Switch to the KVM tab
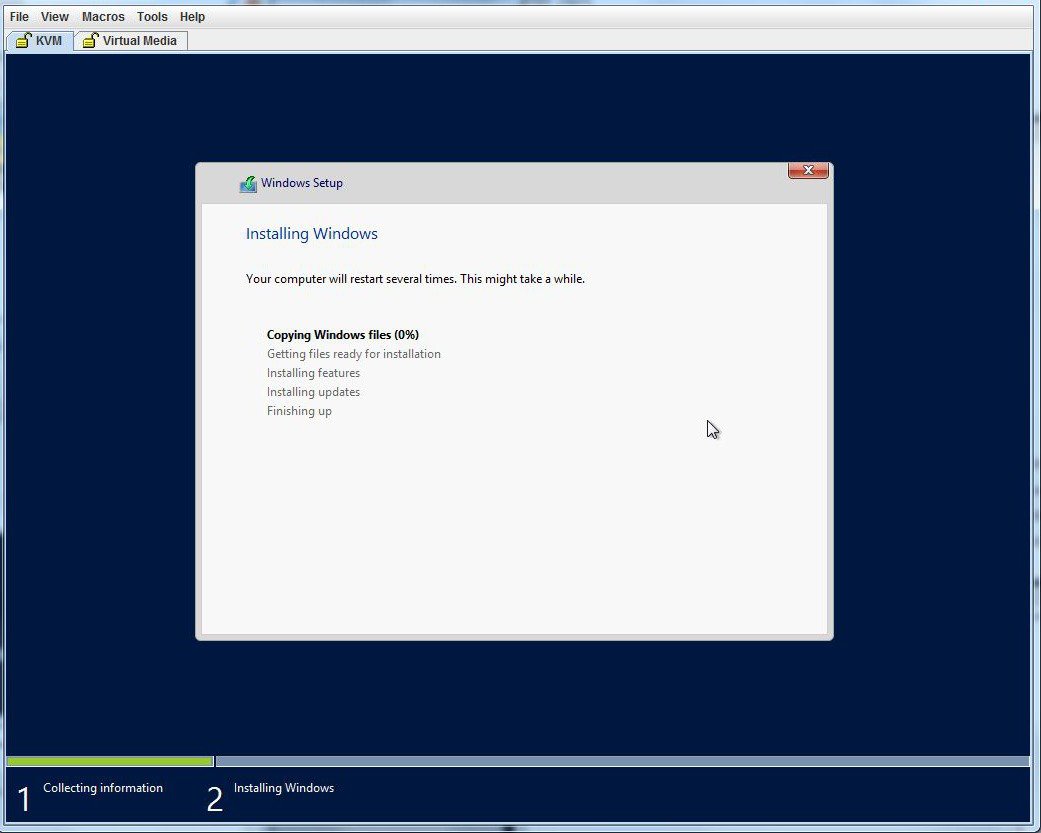 point(40,40)
